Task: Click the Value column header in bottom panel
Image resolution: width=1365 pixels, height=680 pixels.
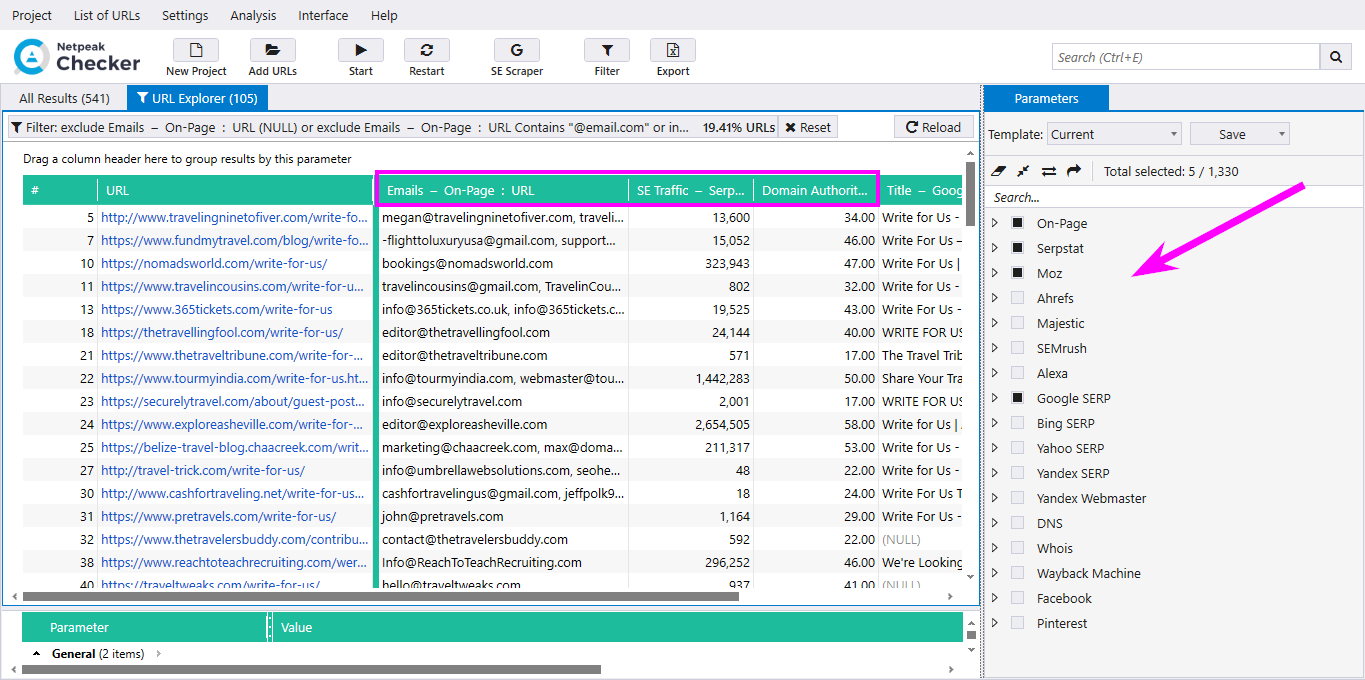Action: (618, 627)
